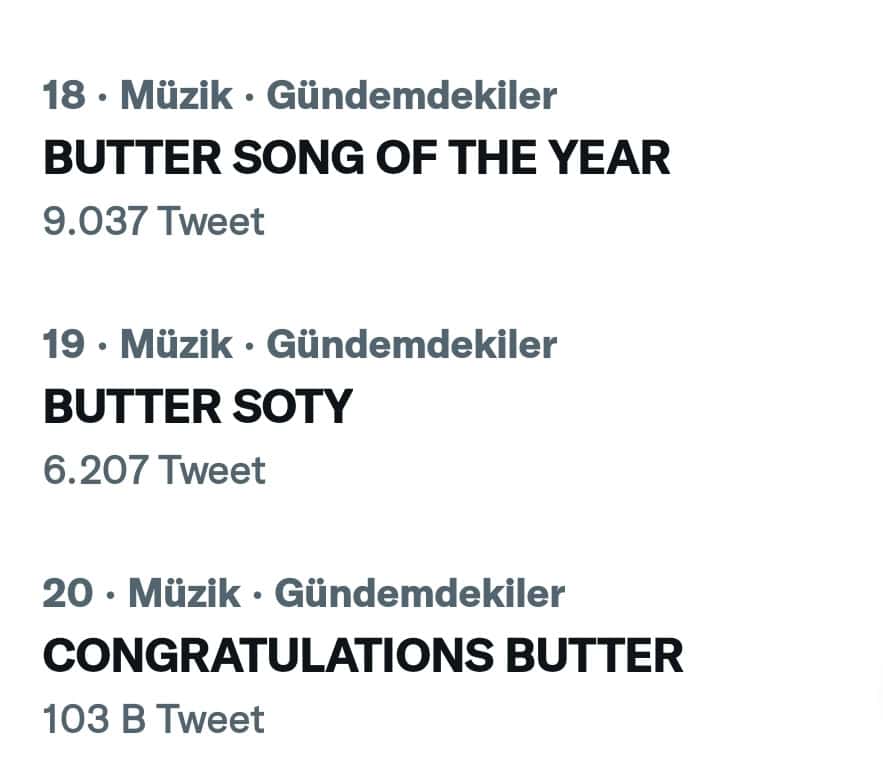Viewport: 883px width, 769px height.
Task: Click the word CONGRATULATIONS in trend 20
Action: pyautogui.click(x=268, y=656)
